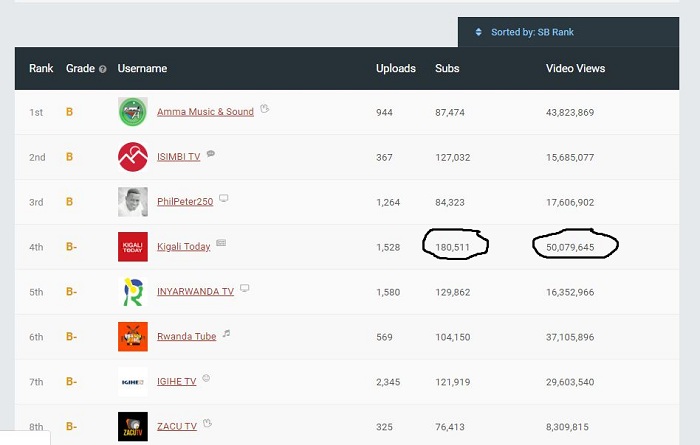Click the Grade column header
Image resolution: width=700 pixels, height=445 pixels.
[x=80, y=68]
